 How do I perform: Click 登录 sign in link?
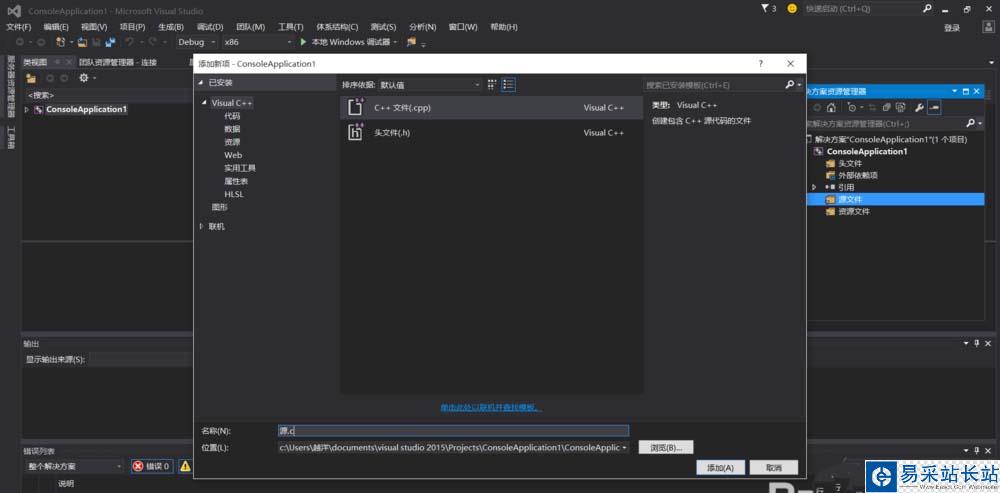pyautogui.click(x=952, y=28)
